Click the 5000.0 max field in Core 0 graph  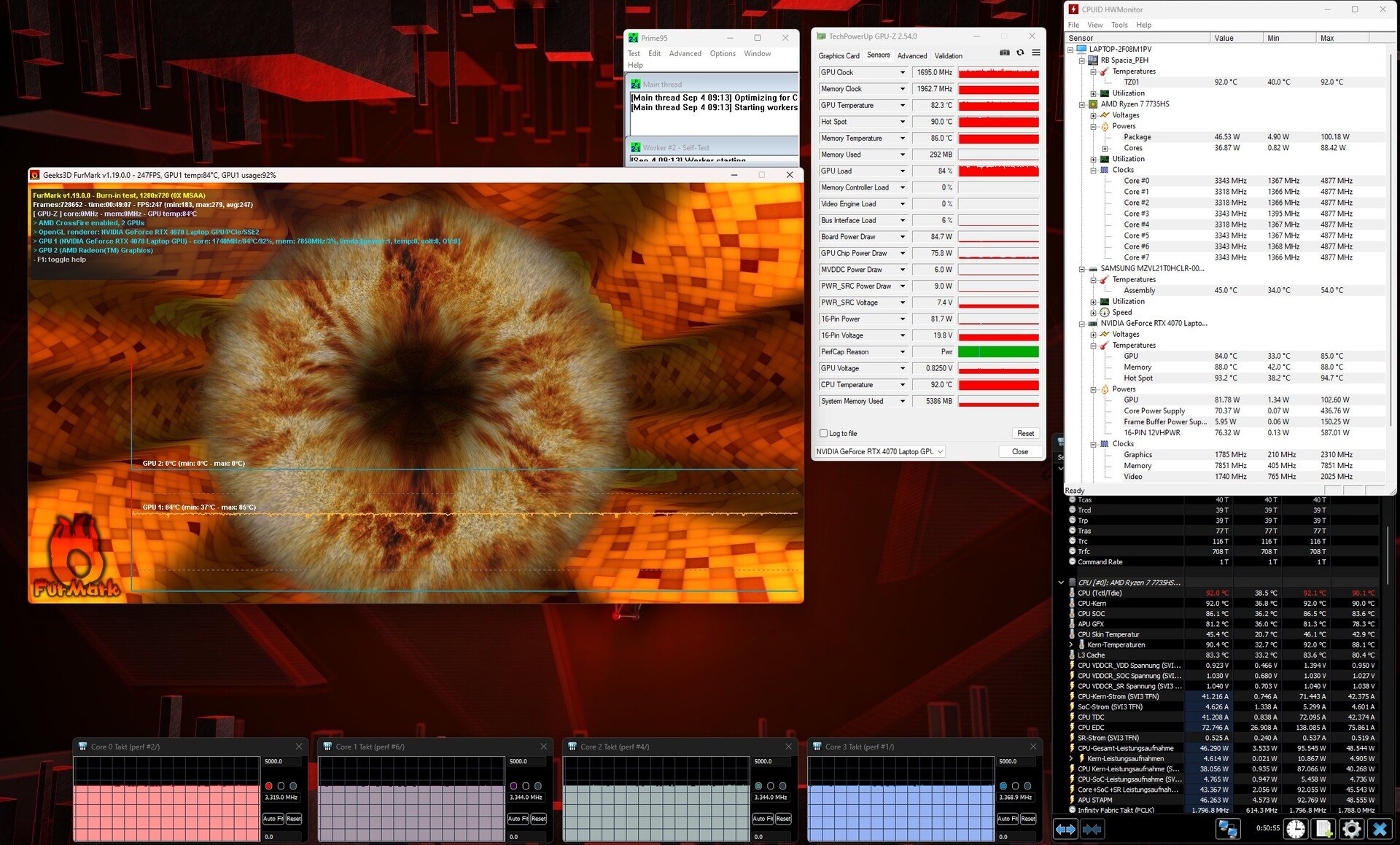[281, 761]
